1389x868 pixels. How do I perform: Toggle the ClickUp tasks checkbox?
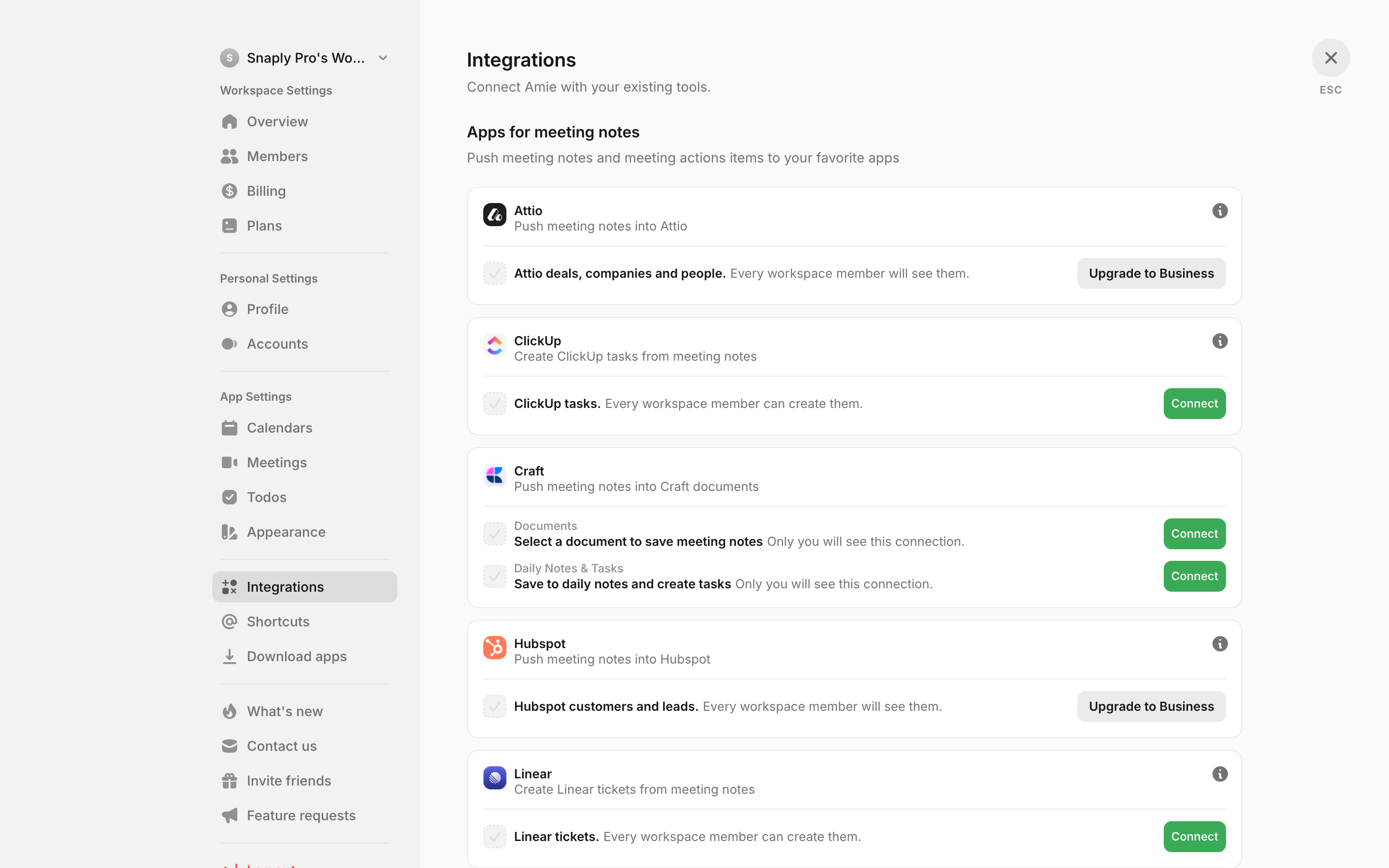point(494,404)
